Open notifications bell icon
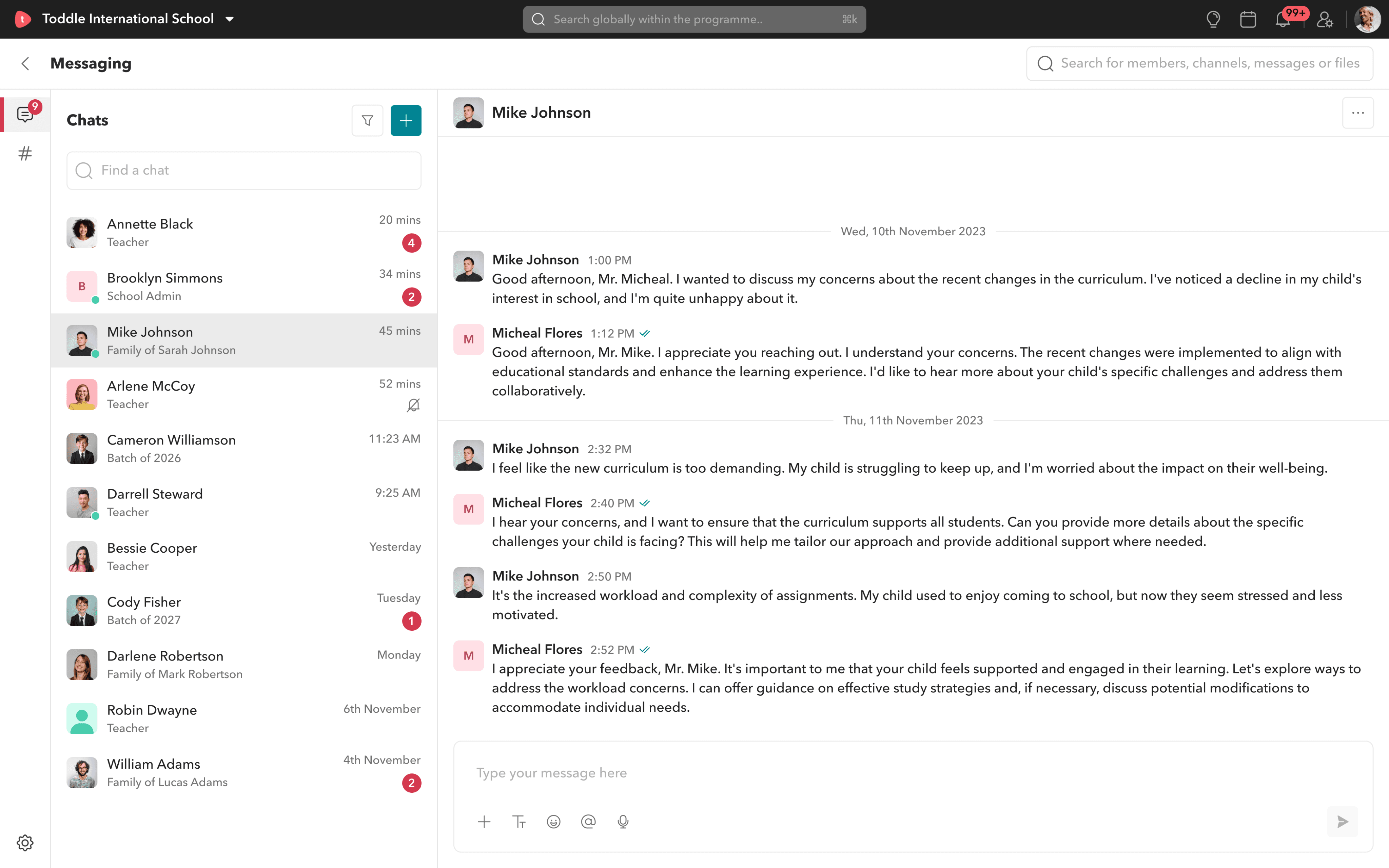This screenshot has height=868, width=1389. point(1283,20)
